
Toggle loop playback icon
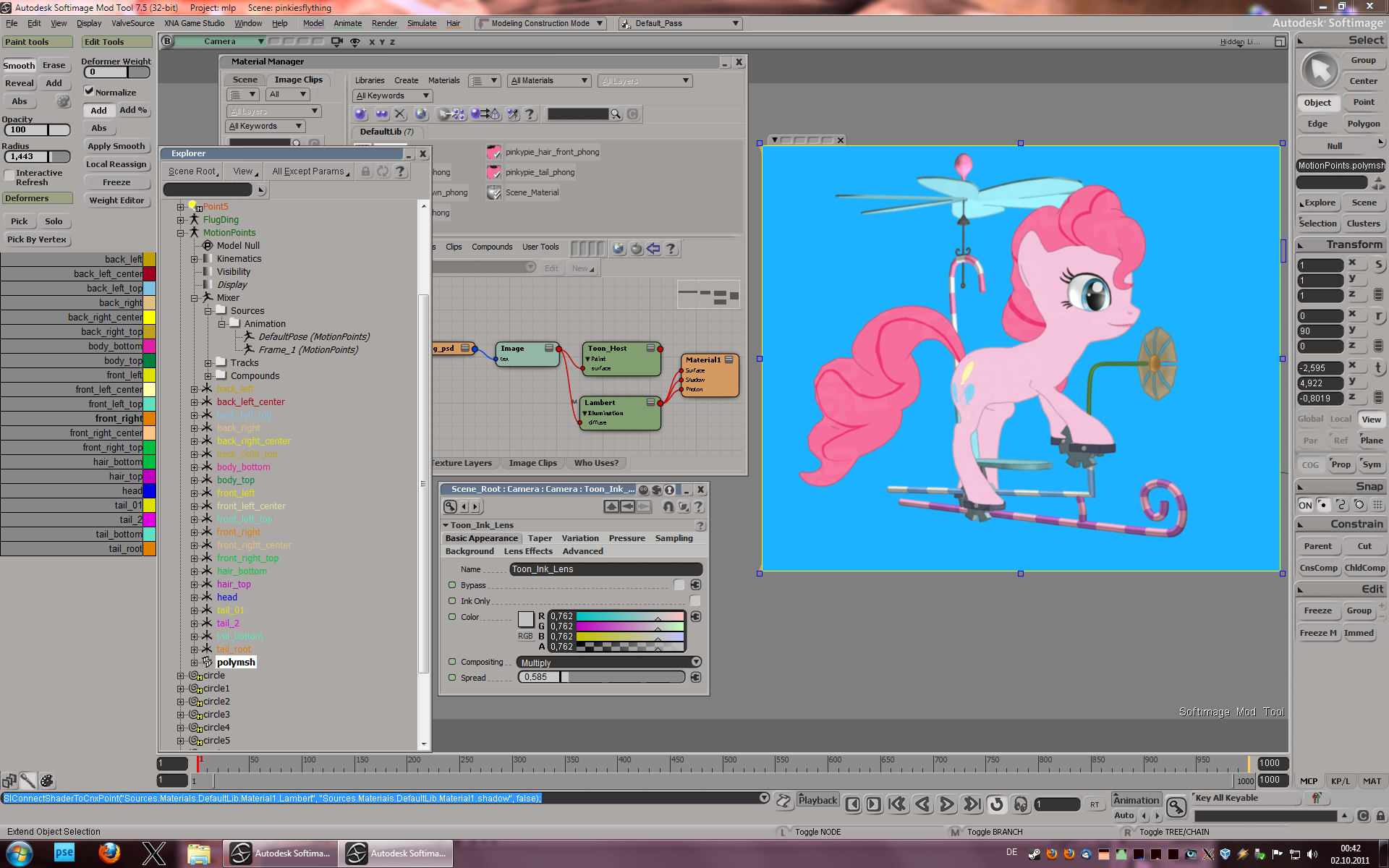coord(996,804)
